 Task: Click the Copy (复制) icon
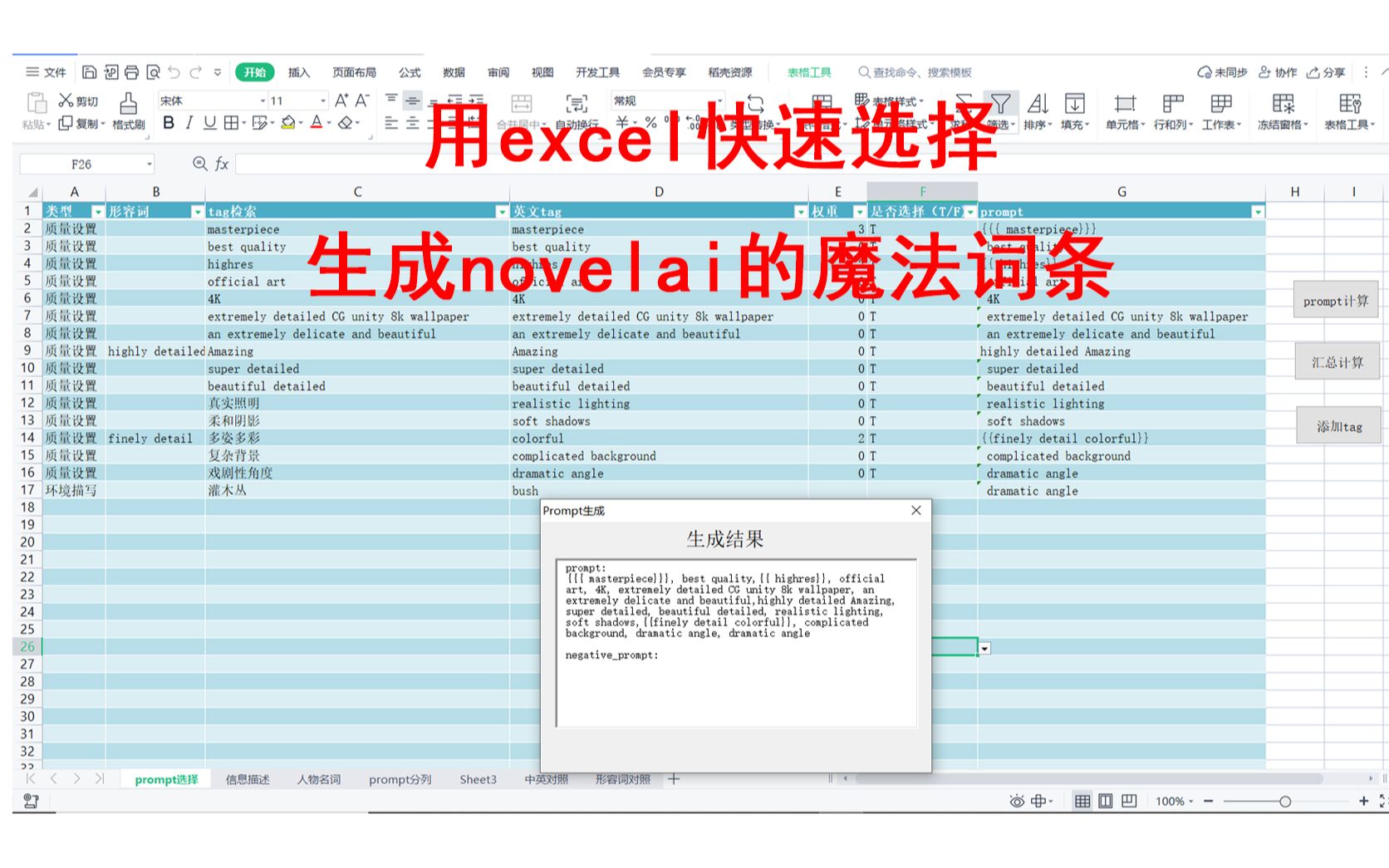coord(66,123)
